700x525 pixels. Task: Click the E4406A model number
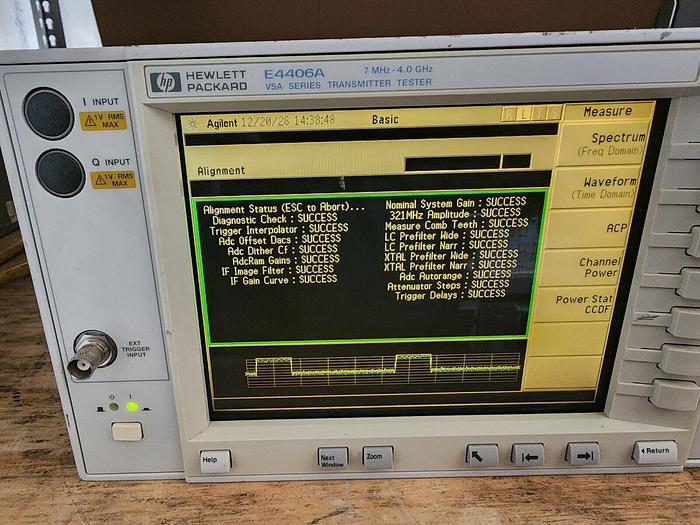pos(294,73)
